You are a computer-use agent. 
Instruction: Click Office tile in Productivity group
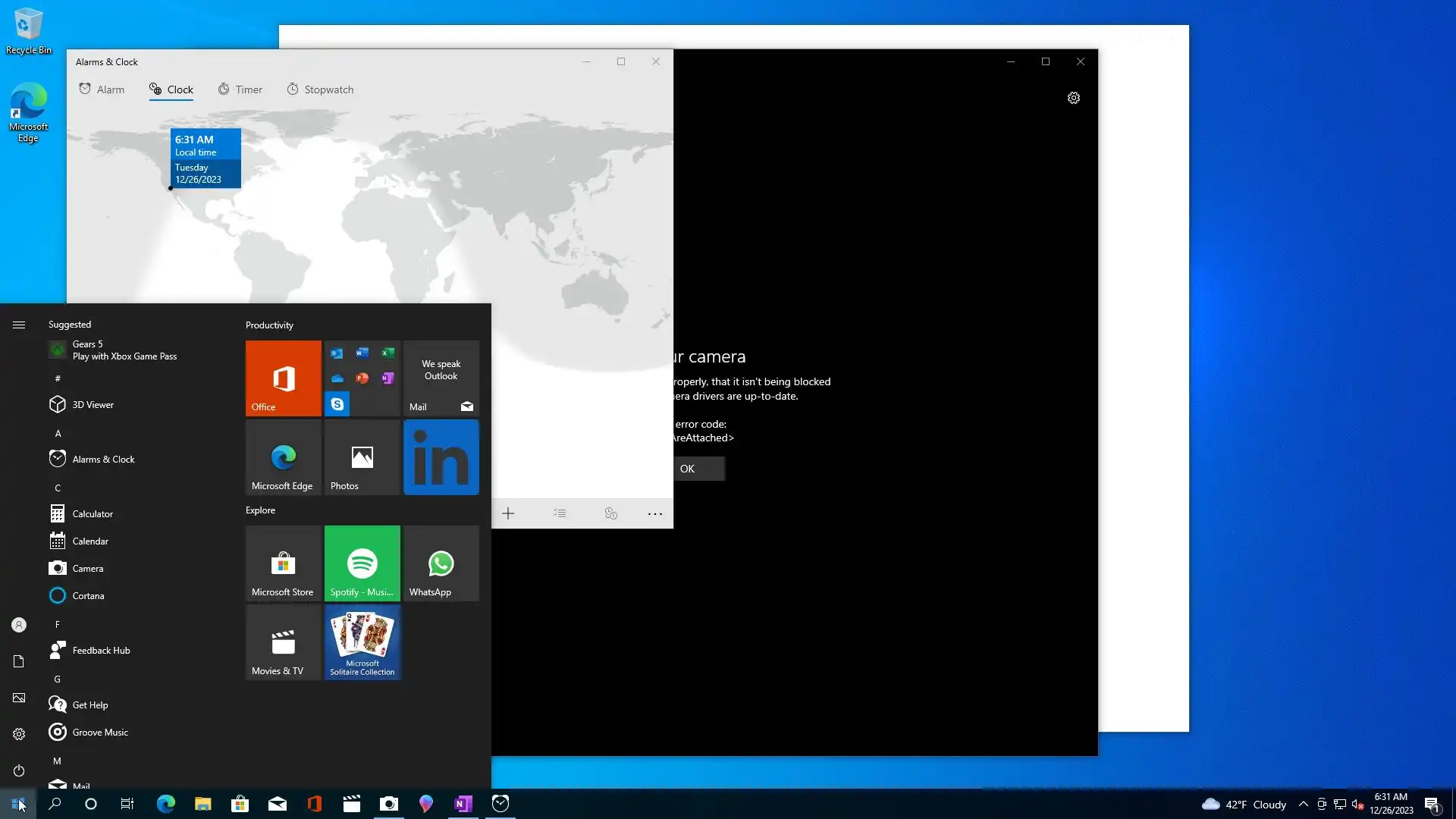[x=283, y=378]
